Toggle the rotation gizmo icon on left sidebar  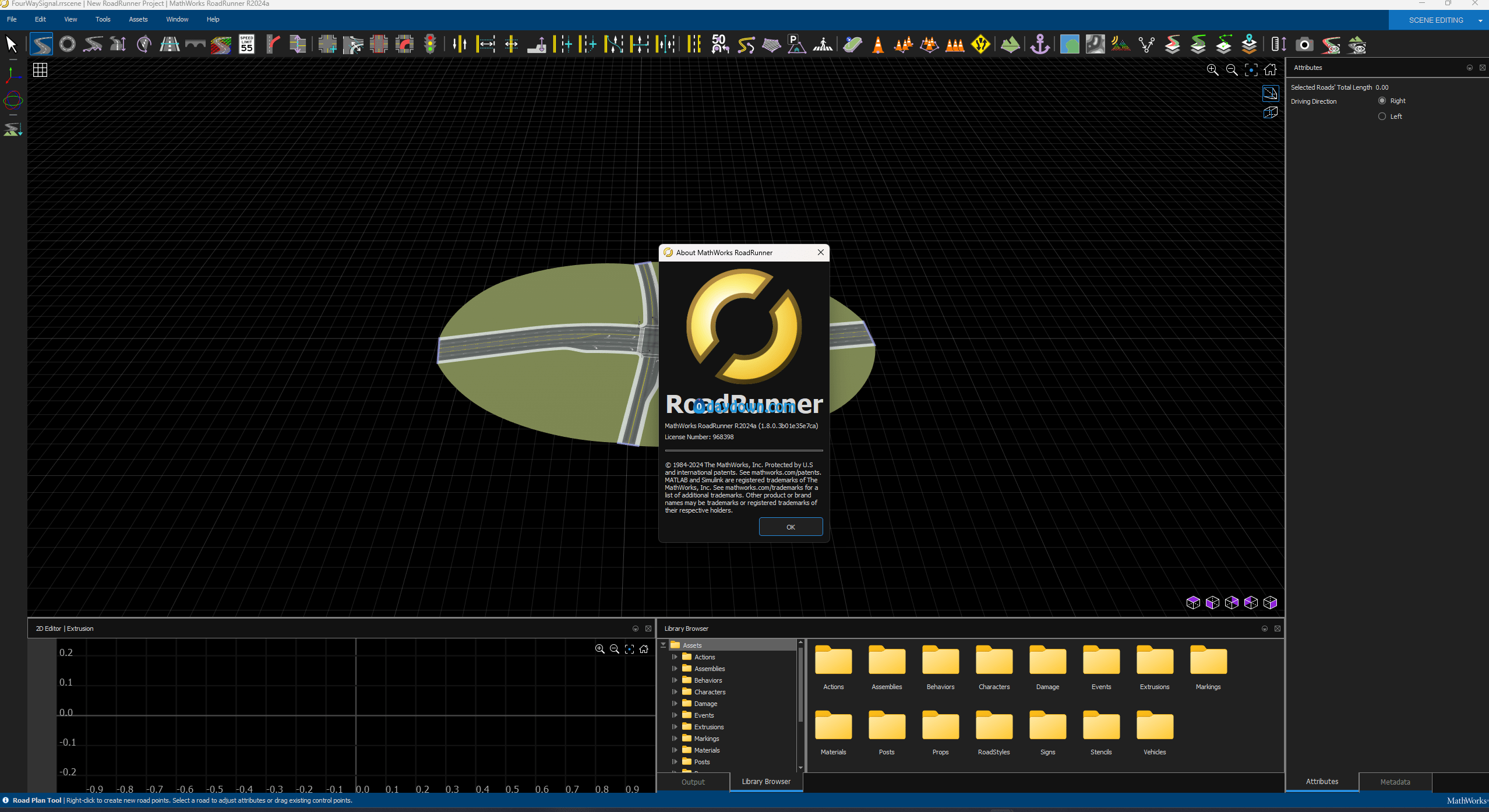pos(13,101)
